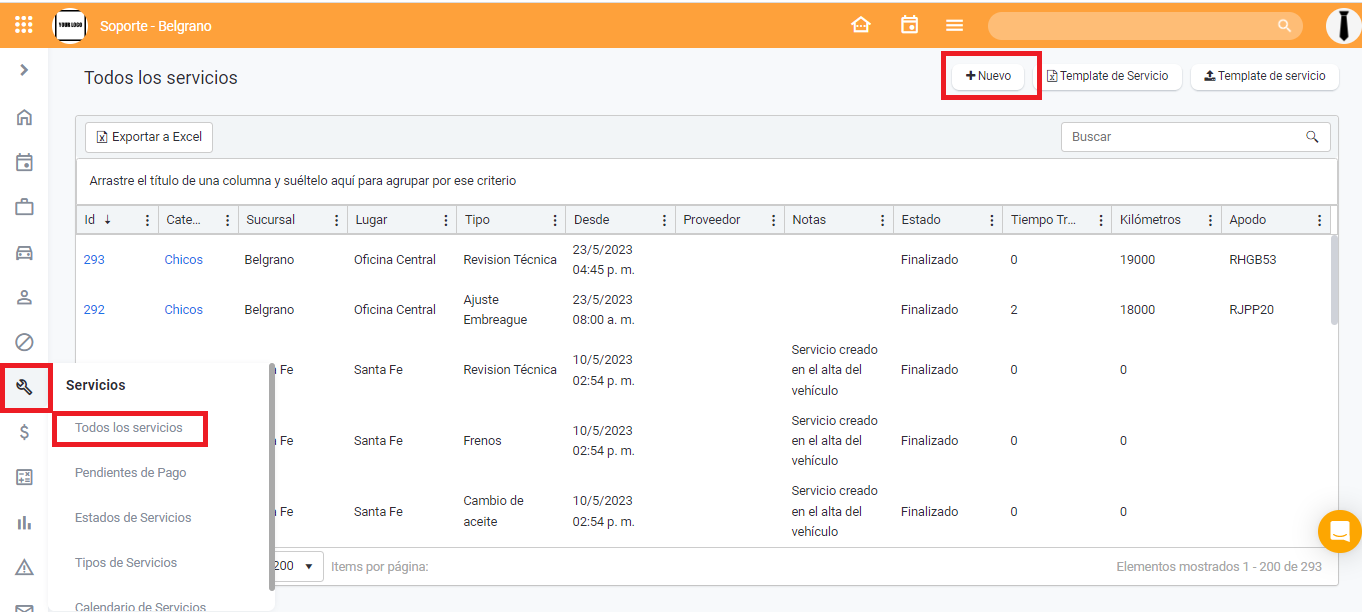Open column menu for Estado header
Viewport: 1362px width, 612px height.
click(991, 220)
